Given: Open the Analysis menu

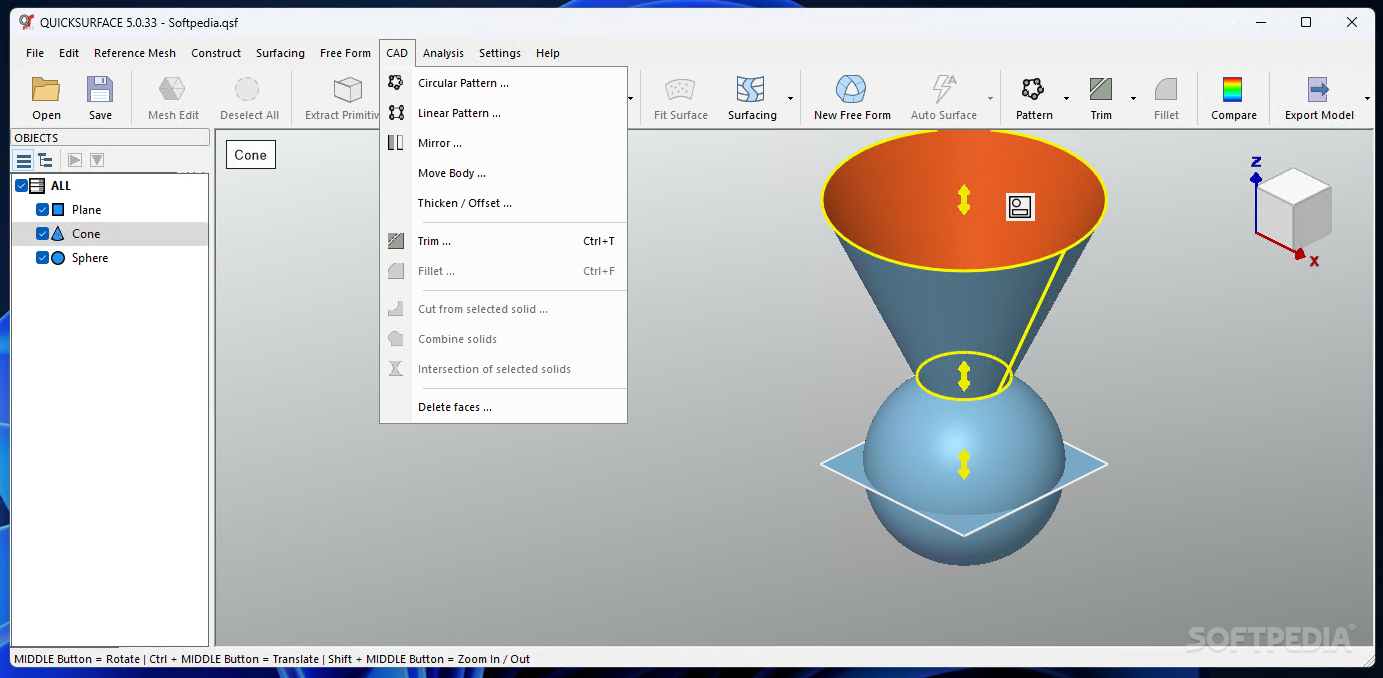Looking at the screenshot, I should coord(443,53).
